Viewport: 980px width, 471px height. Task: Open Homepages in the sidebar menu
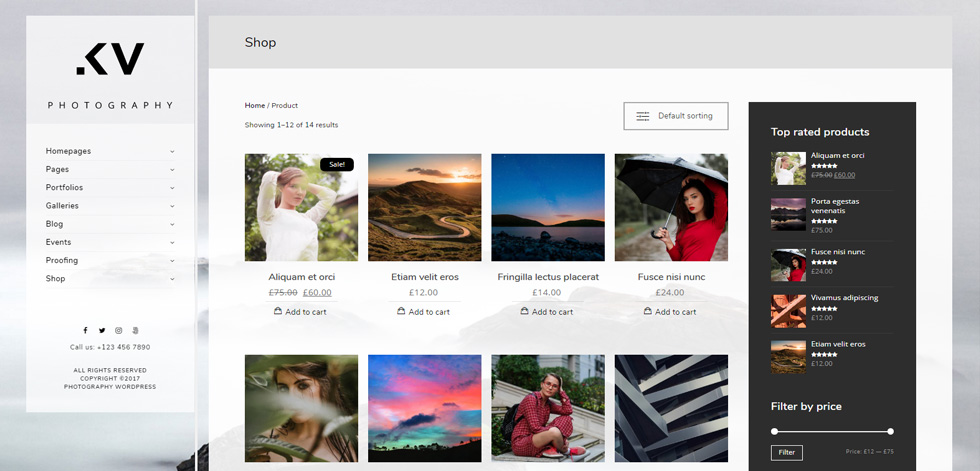(x=68, y=151)
